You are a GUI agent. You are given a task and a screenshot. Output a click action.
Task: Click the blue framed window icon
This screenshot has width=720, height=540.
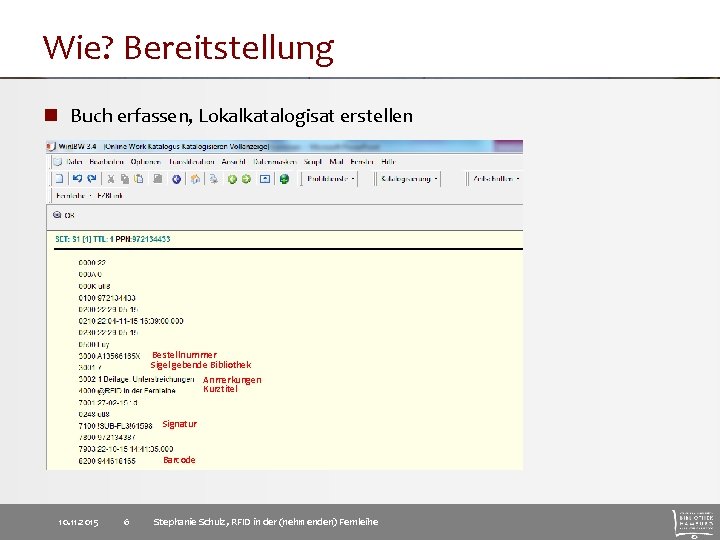(x=265, y=179)
